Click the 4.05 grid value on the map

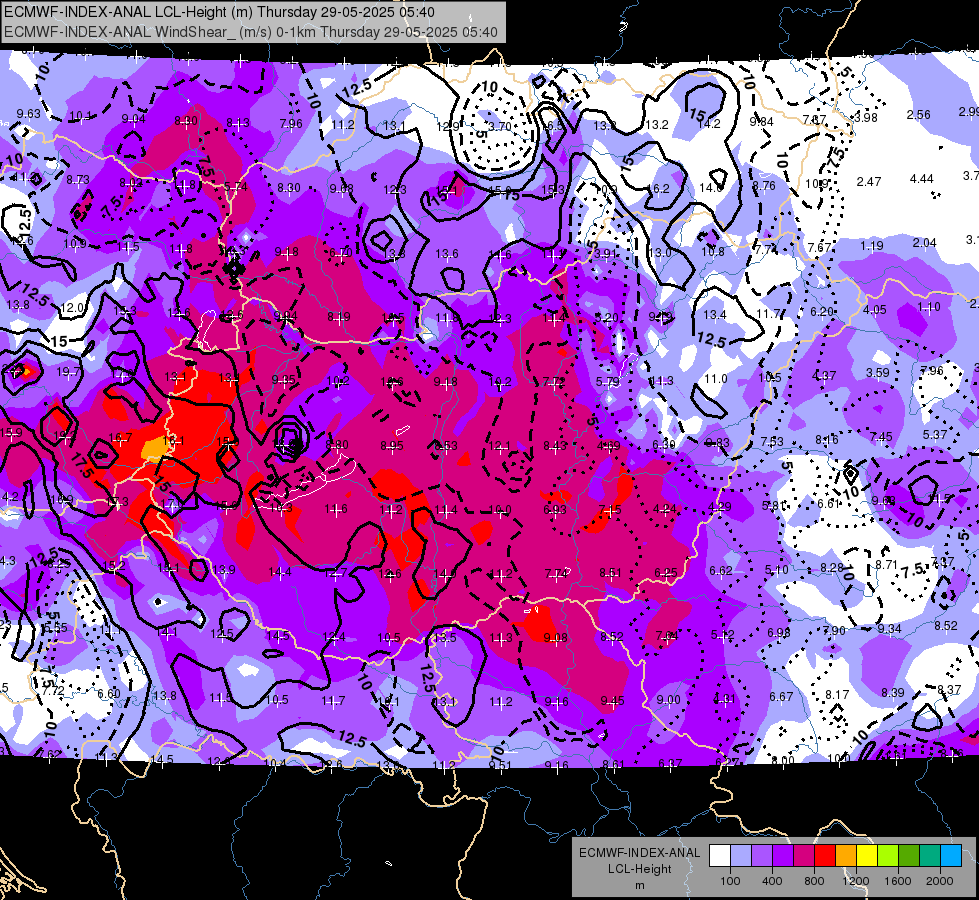coord(875,310)
